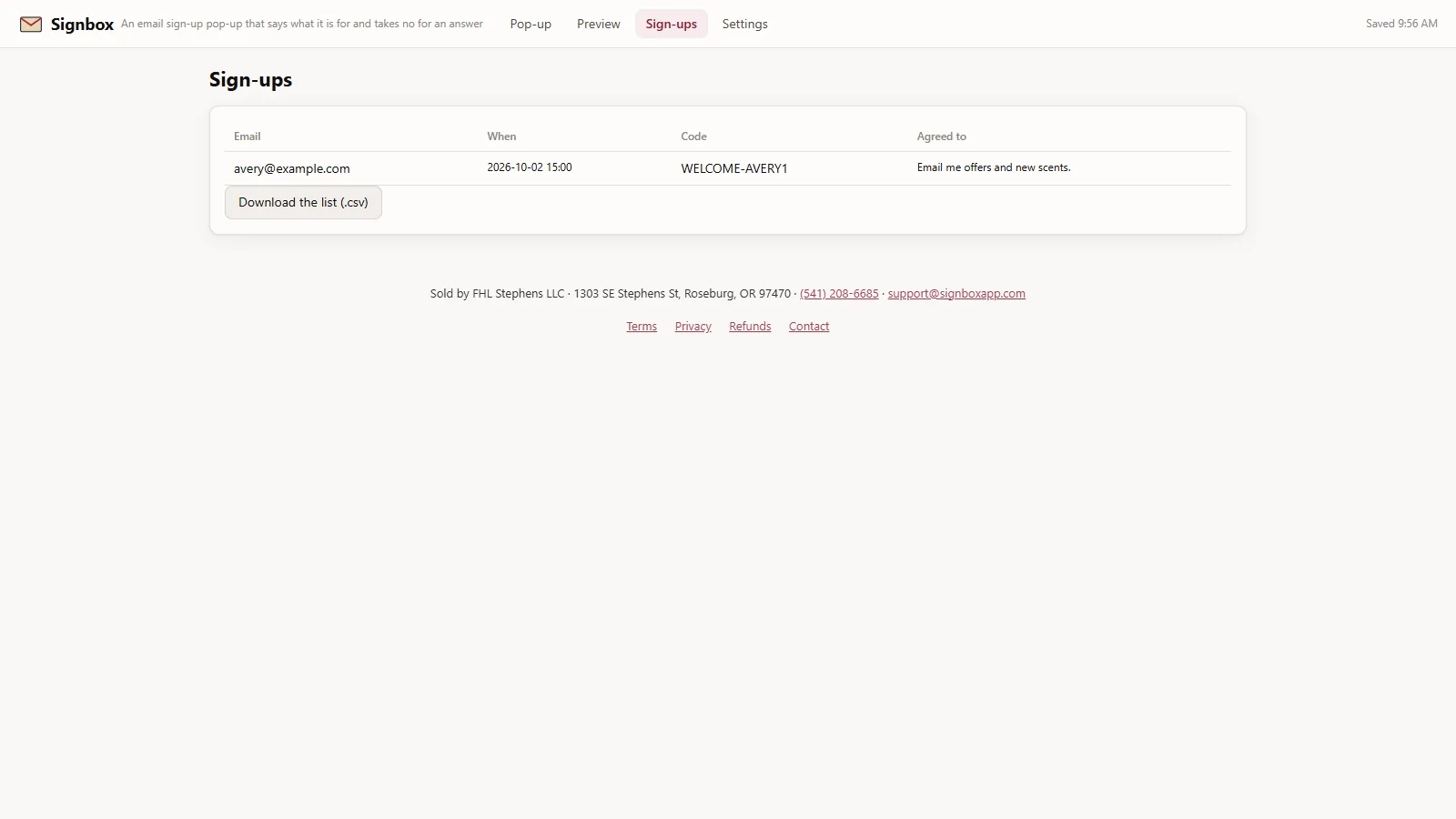This screenshot has width=1456, height=819.
Task: Click the app tagline about sign-up pop-up
Action: point(302,24)
